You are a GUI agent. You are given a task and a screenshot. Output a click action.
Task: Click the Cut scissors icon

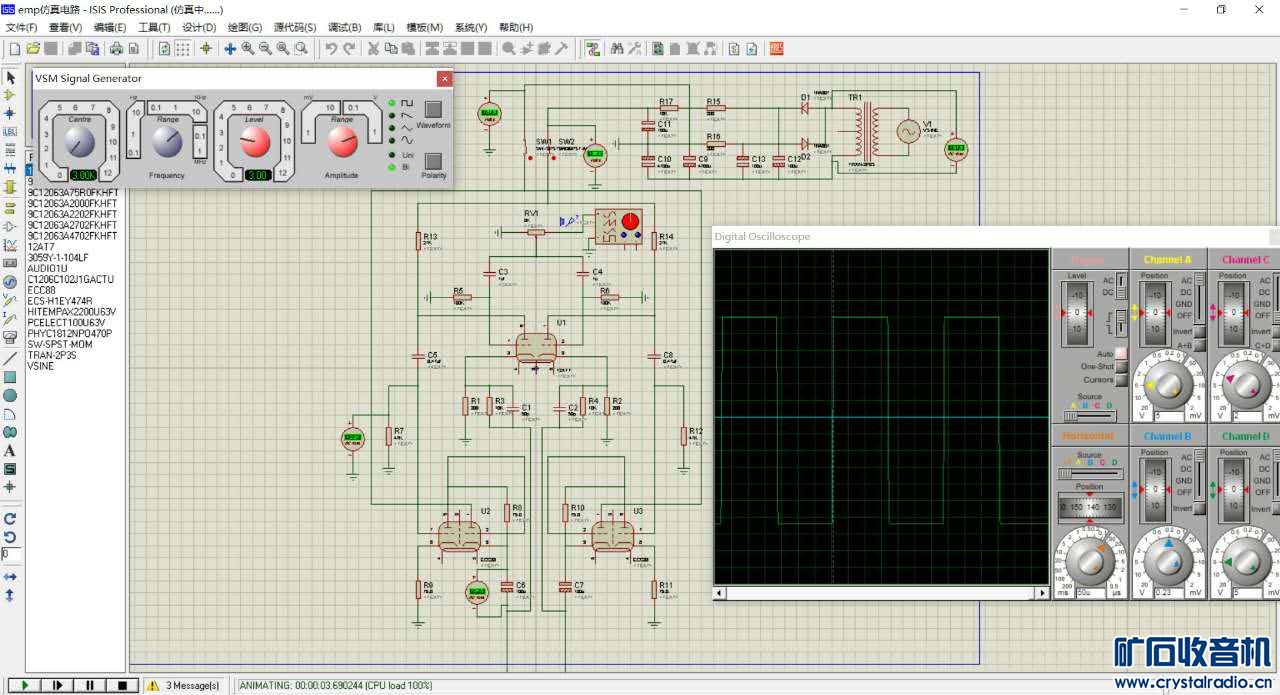click(x=373, y=48)
